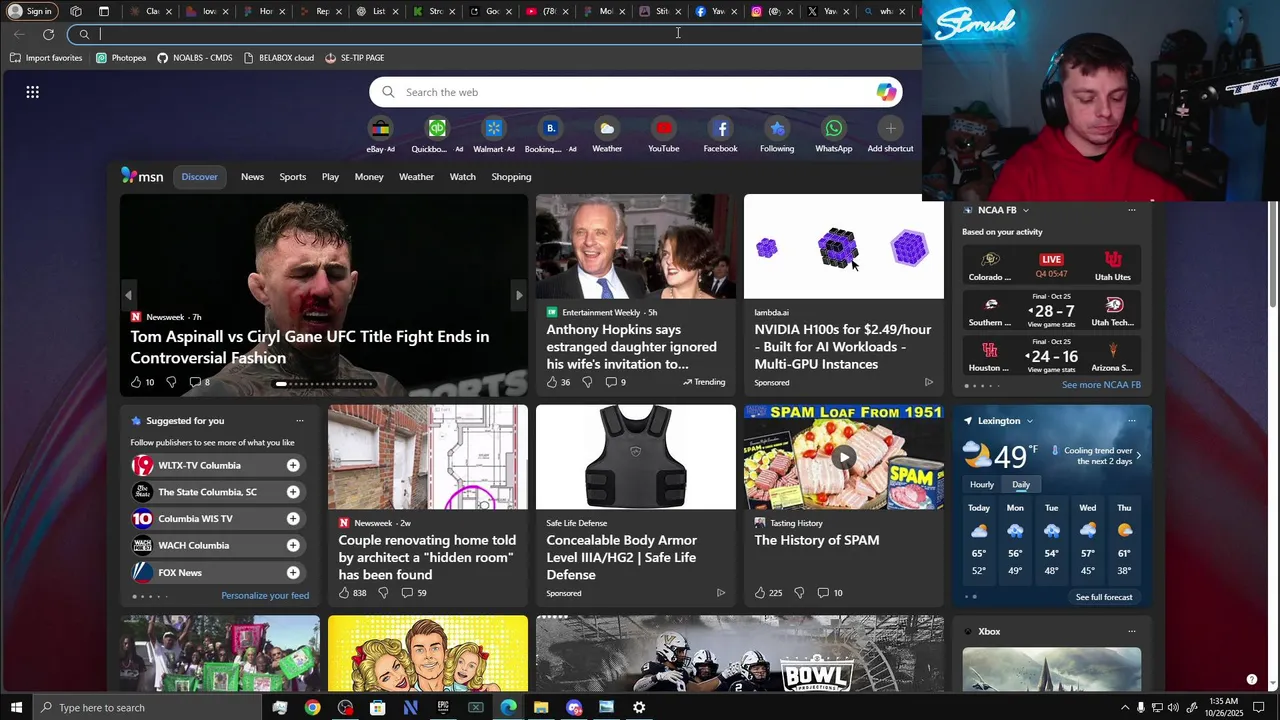1280x720 pixels.
Task: Show next headline in the carousel
Action: pyautogui.click(x=518, y=295)
